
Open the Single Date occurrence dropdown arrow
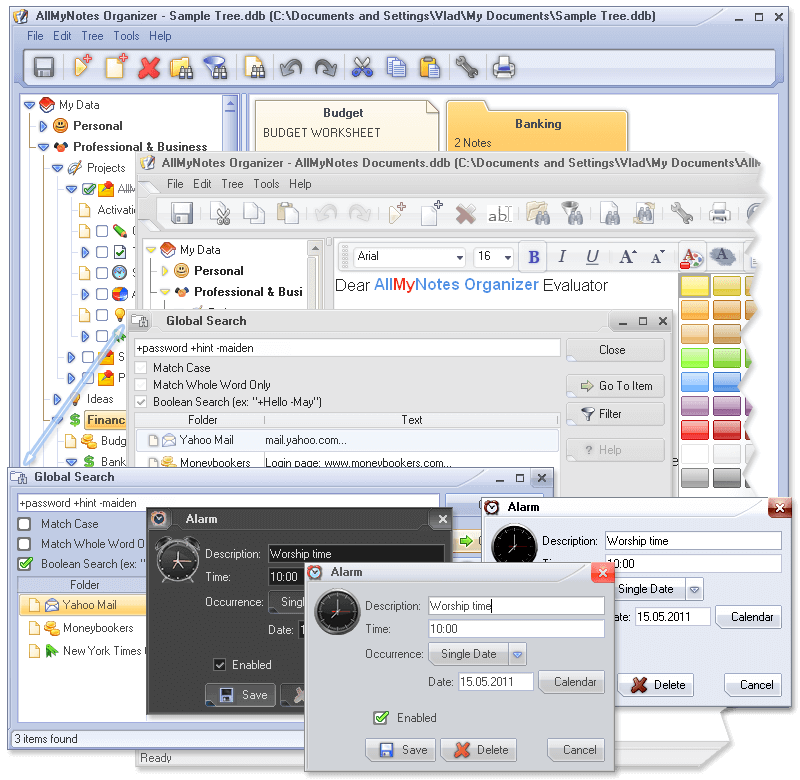click(517, 655)
